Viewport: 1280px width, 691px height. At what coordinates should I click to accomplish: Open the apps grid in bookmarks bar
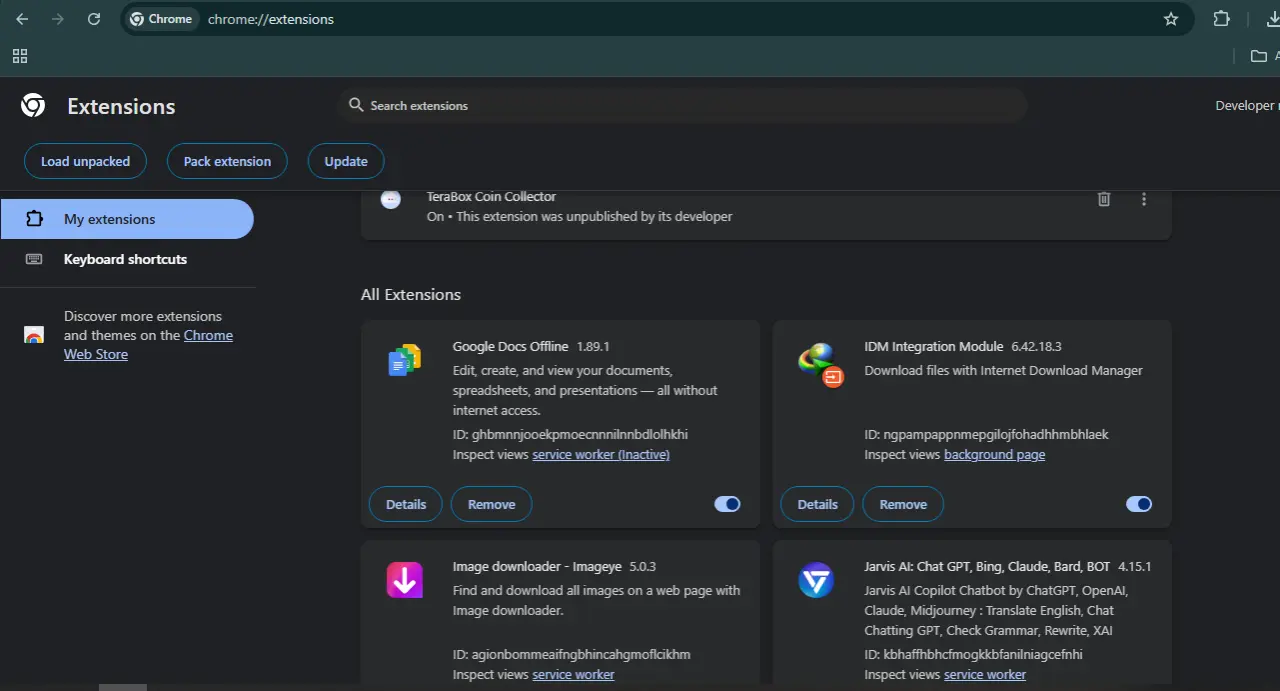click(20, 56)
